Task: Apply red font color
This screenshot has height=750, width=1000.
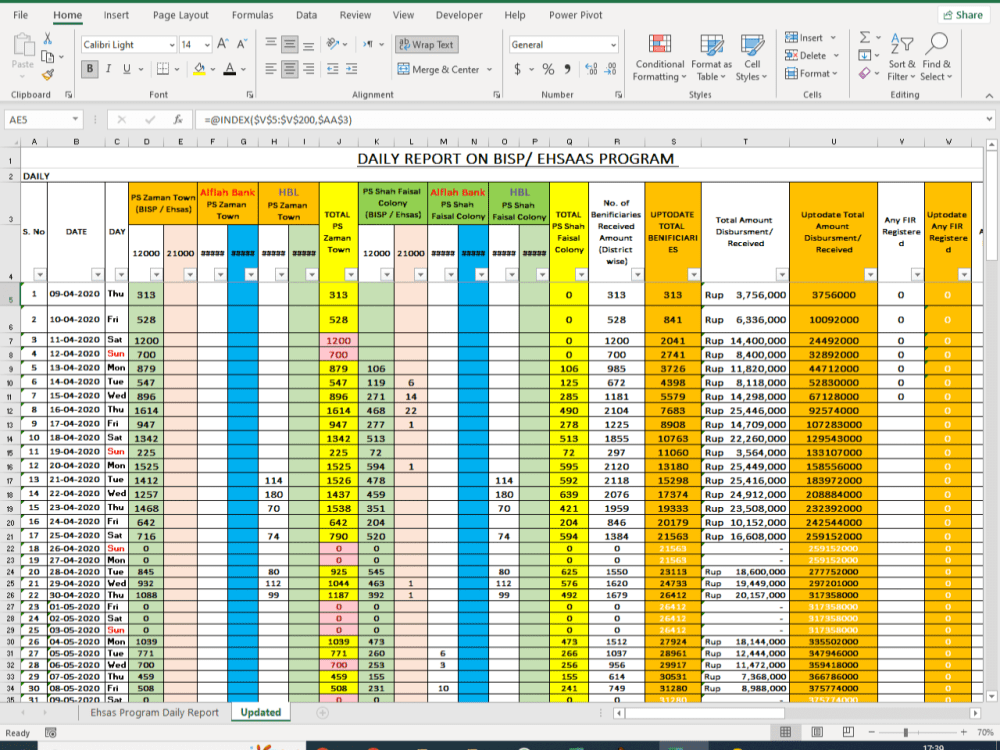Action: pos(230,69)
